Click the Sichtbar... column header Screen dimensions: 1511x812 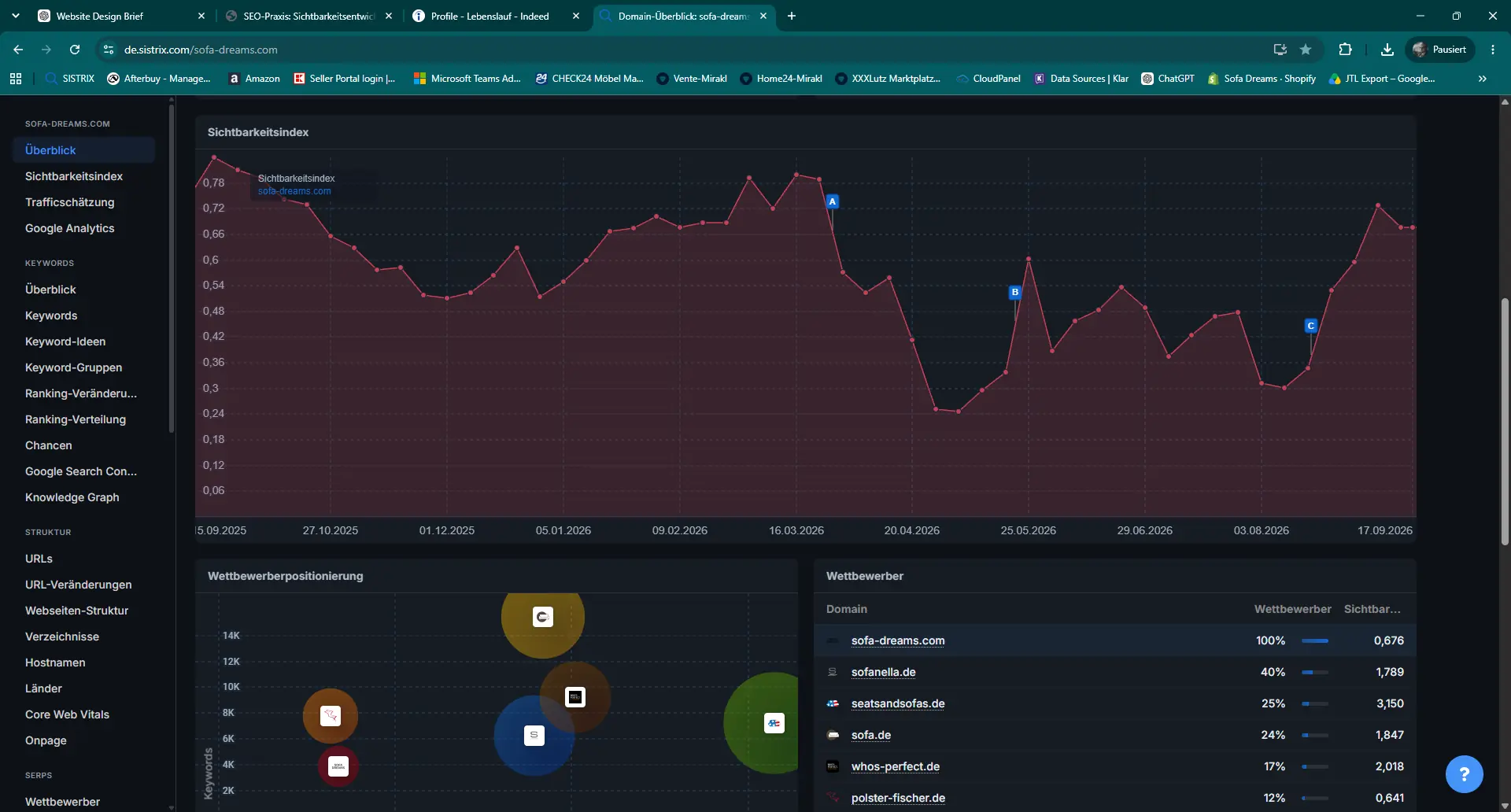[1372, 609]
